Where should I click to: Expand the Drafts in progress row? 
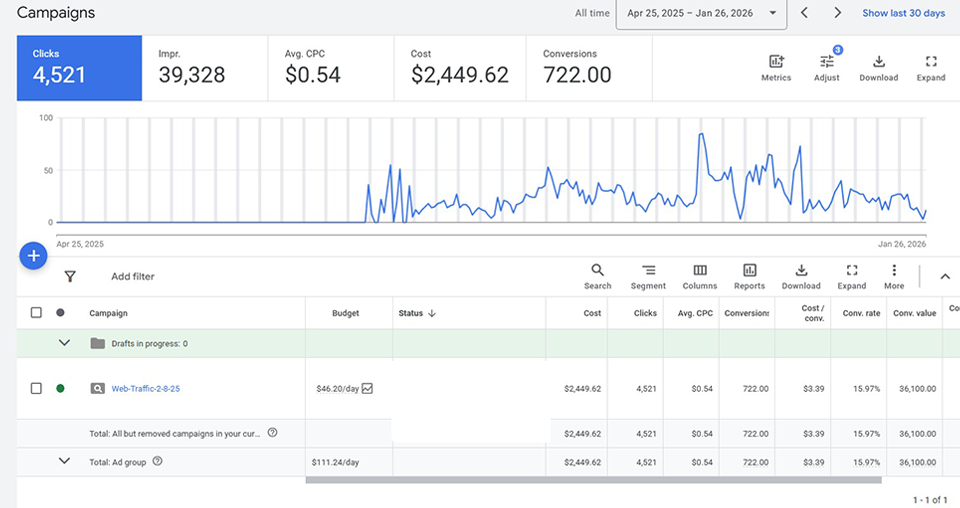(64, 343)
